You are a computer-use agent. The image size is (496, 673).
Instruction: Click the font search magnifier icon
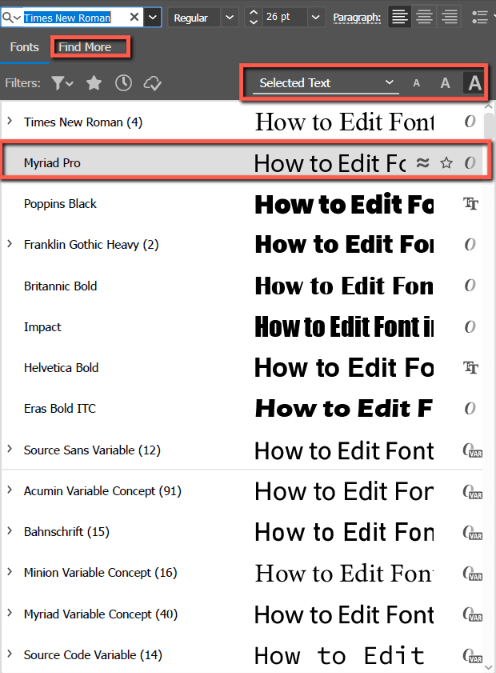10,18
